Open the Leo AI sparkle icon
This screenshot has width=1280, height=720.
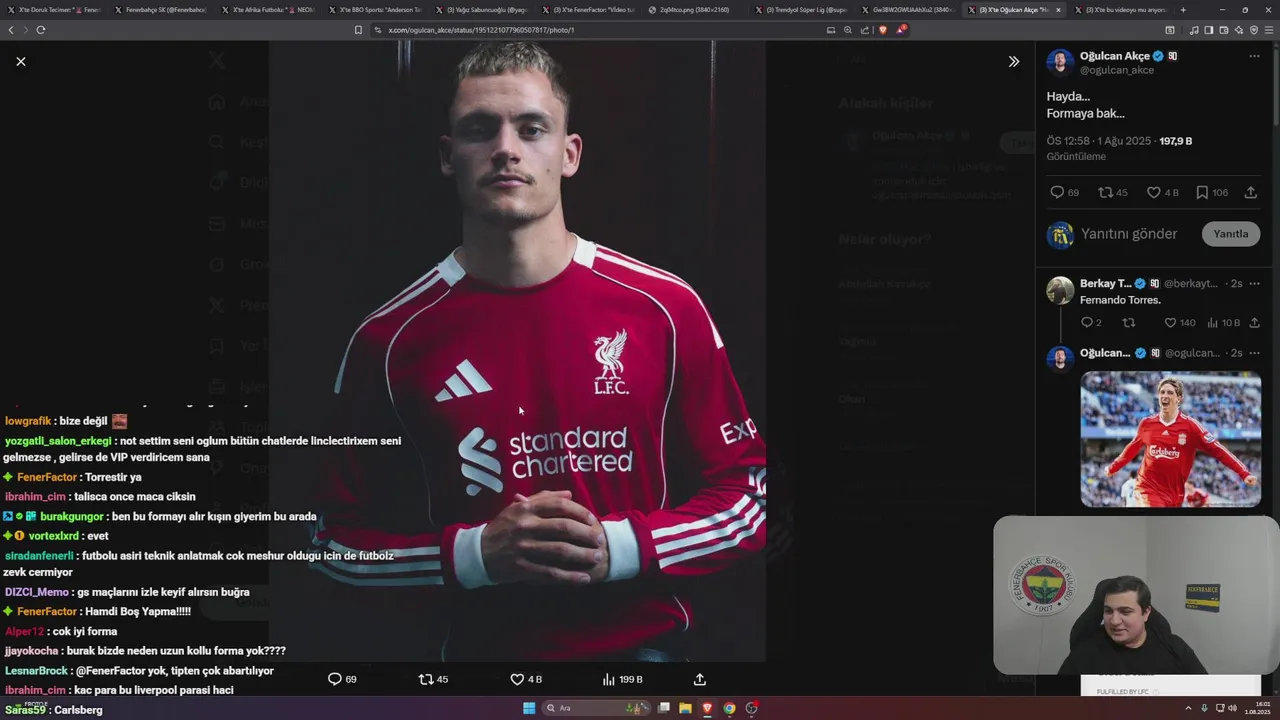1238,30
